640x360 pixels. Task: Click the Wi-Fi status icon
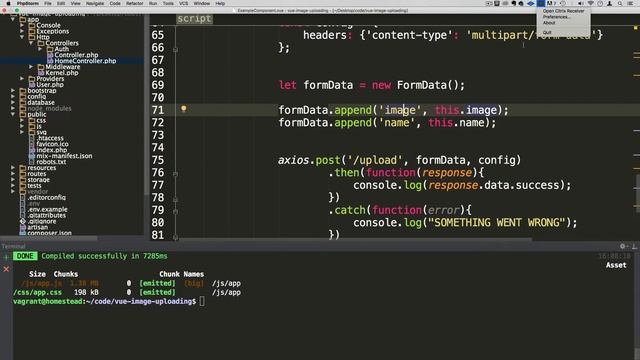590,3
